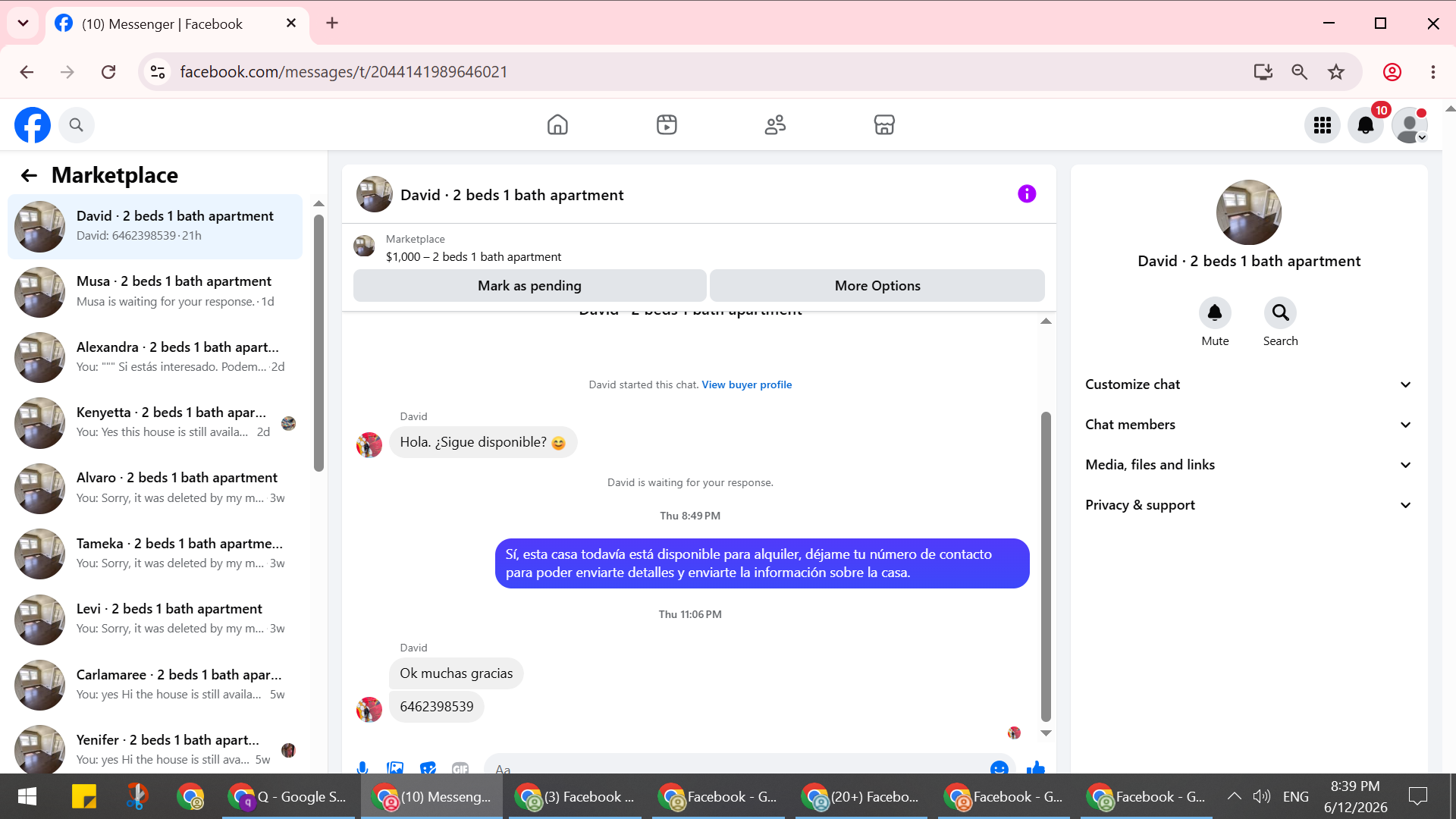The image size is (1456, 819).
Task: Open the tab search dropdown chevron
Action: [23, 24]
